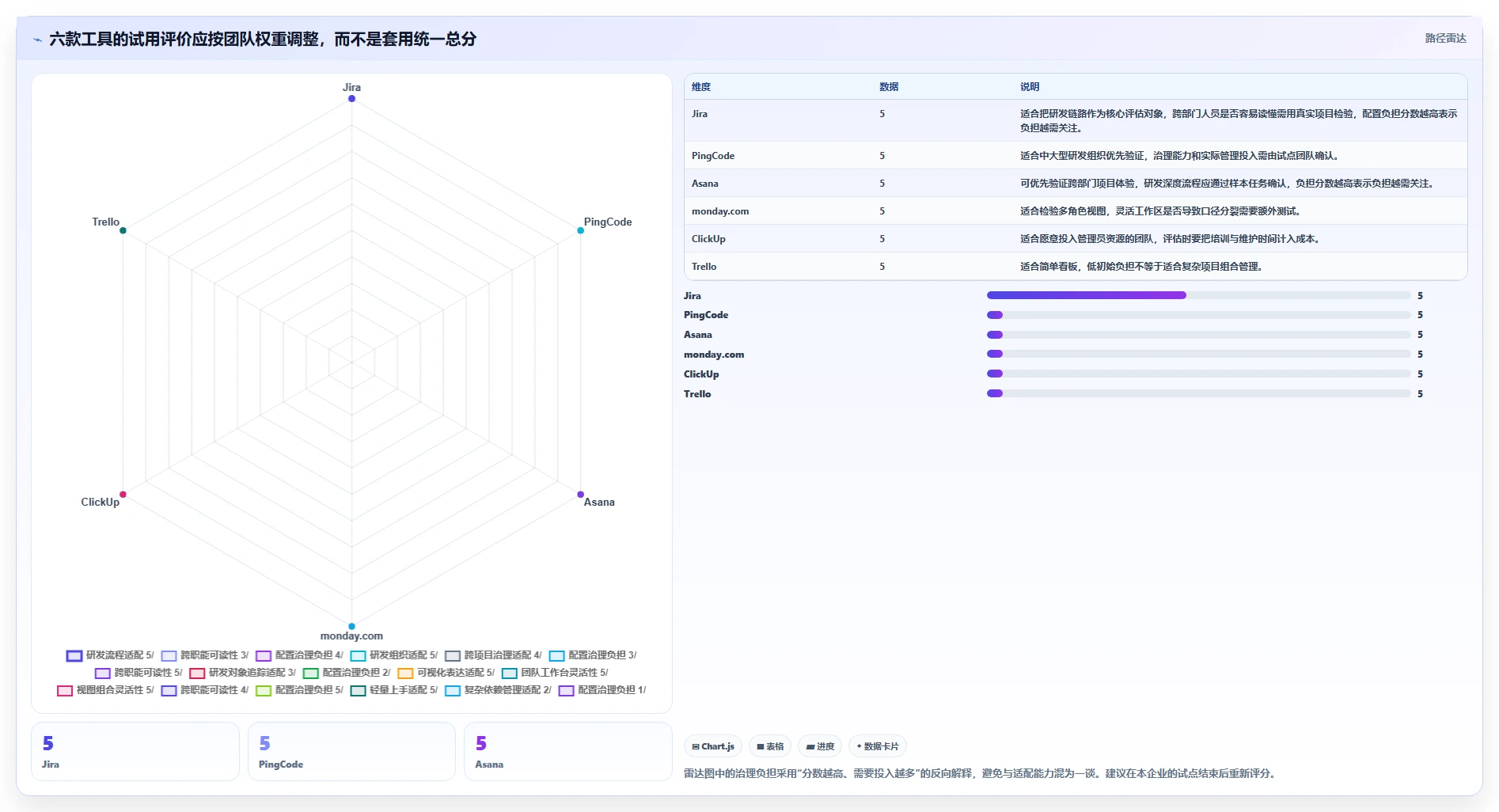This screenshot has height=812, width=1499.
Task: Toggle legend item 复杂依赖管理适配 2/
Action: pos(498,690)
